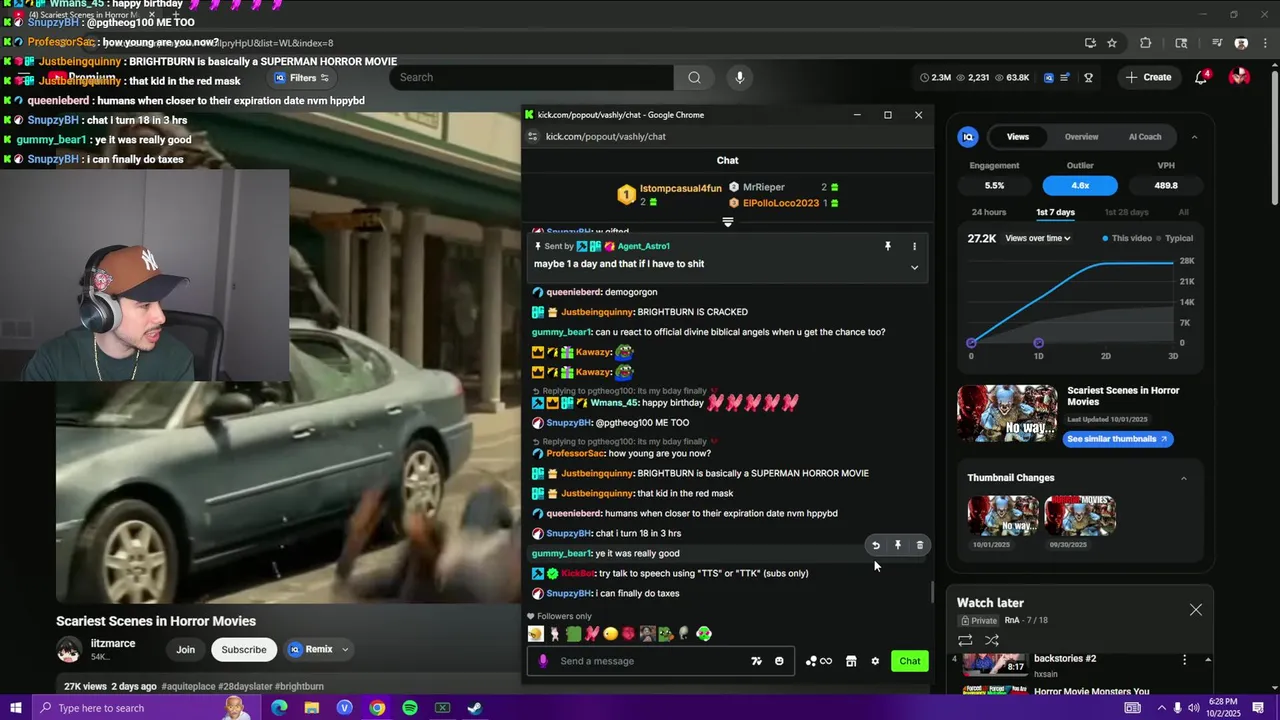Open Chrome media controls icon
1280x720 pixels.
pyautogui.click(x=1217, y=43)
